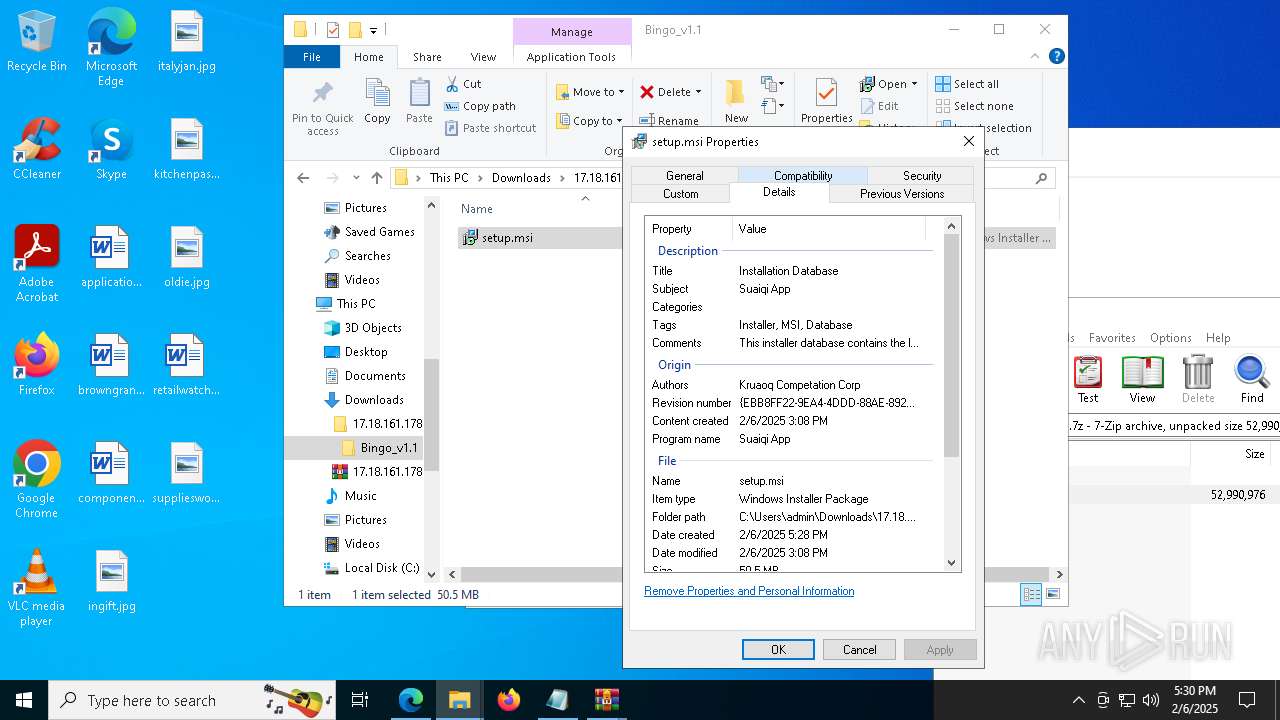Image resolution: width=1280 pixels, height=720 pixels.
Task: Click OK in Properties dialog
Action: click(x=778, y=649)
